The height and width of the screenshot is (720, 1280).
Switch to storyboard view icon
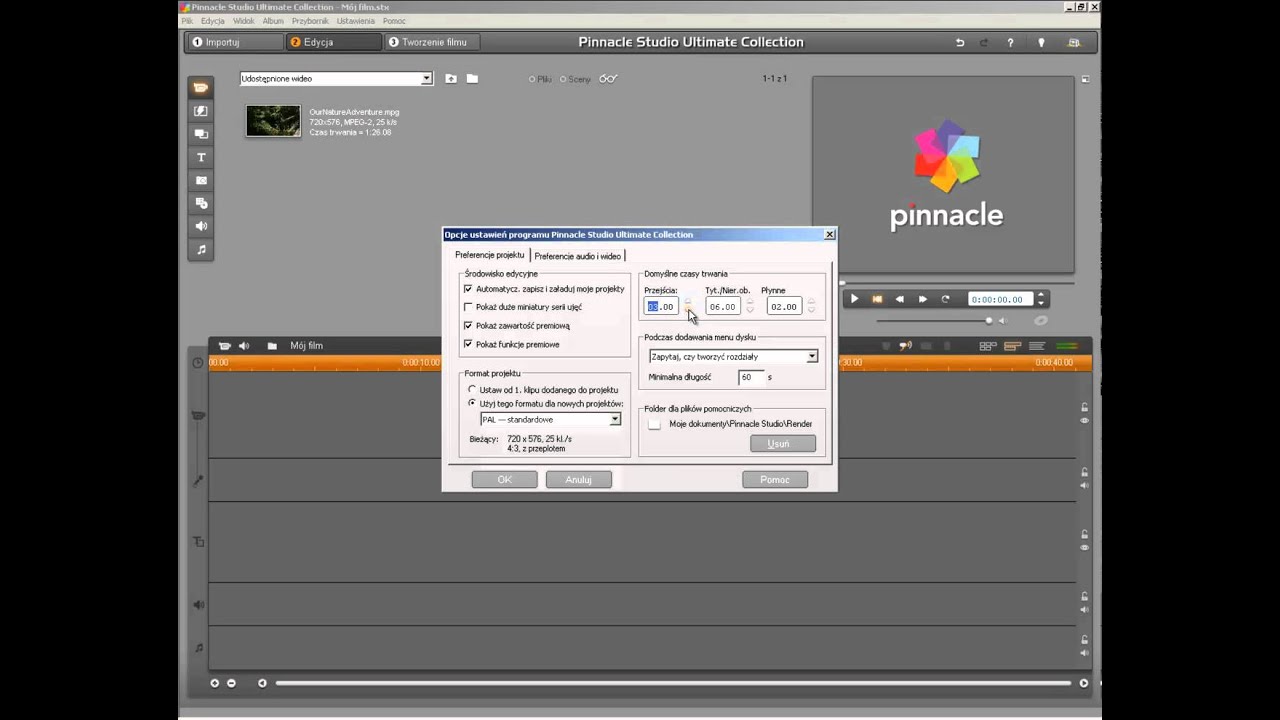pyautogui.click(x=988, y=346)
